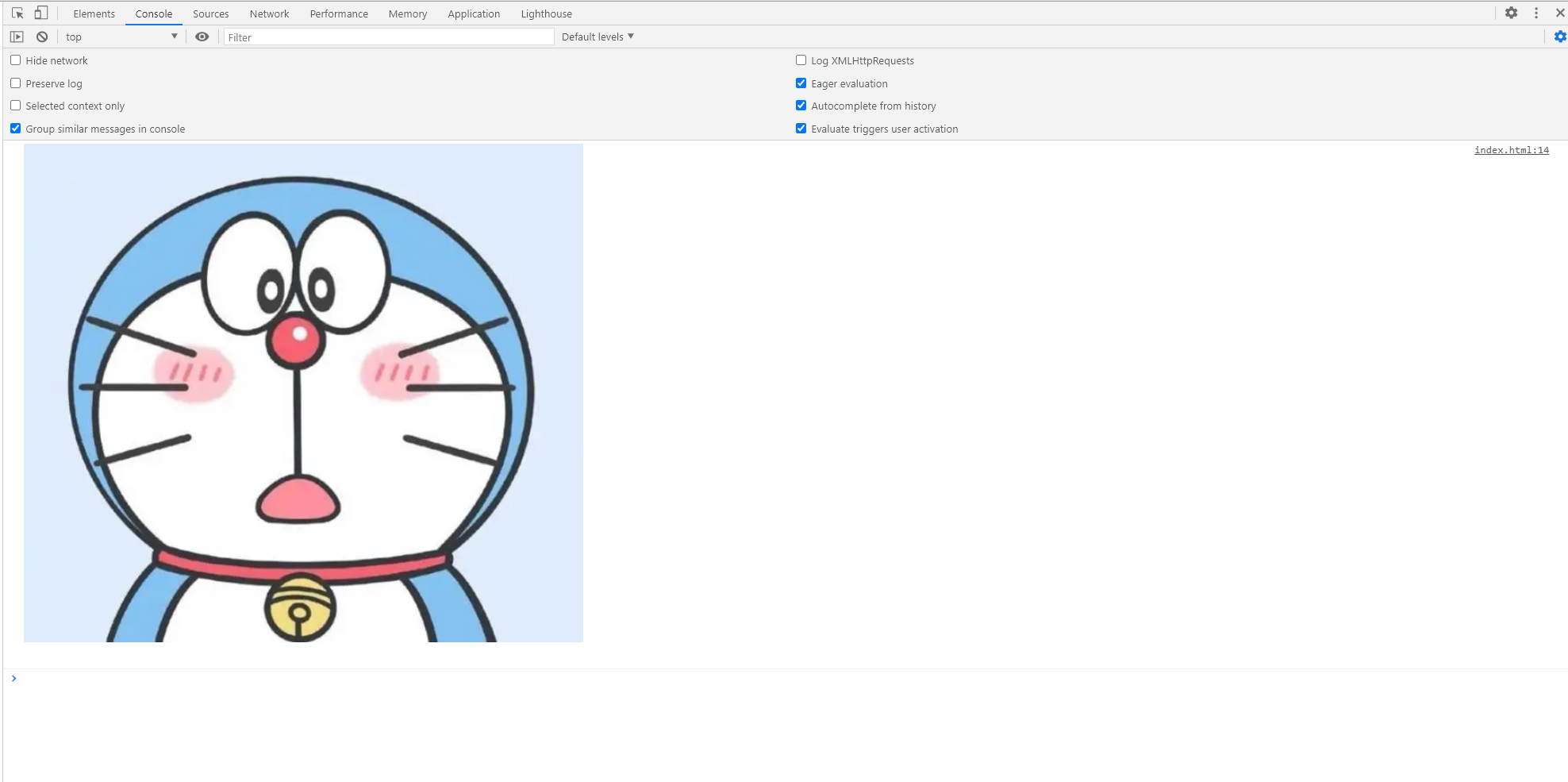Toggle the device toolbar icon
Image resolution: width=1568 pixels, height=782 pixels.
(x=41, y=13)
